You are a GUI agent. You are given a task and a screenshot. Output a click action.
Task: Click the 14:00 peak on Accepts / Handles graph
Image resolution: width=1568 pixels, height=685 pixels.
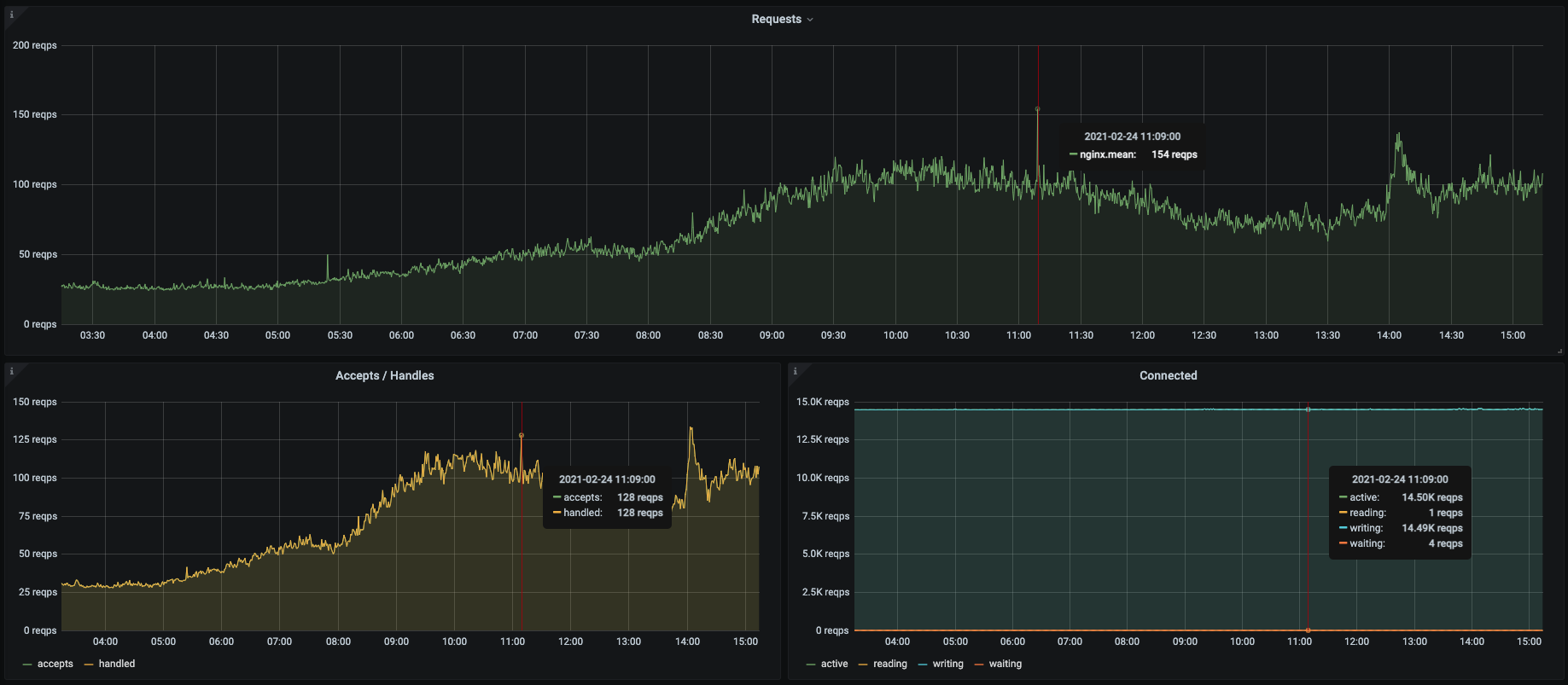[x=691, y=428]
